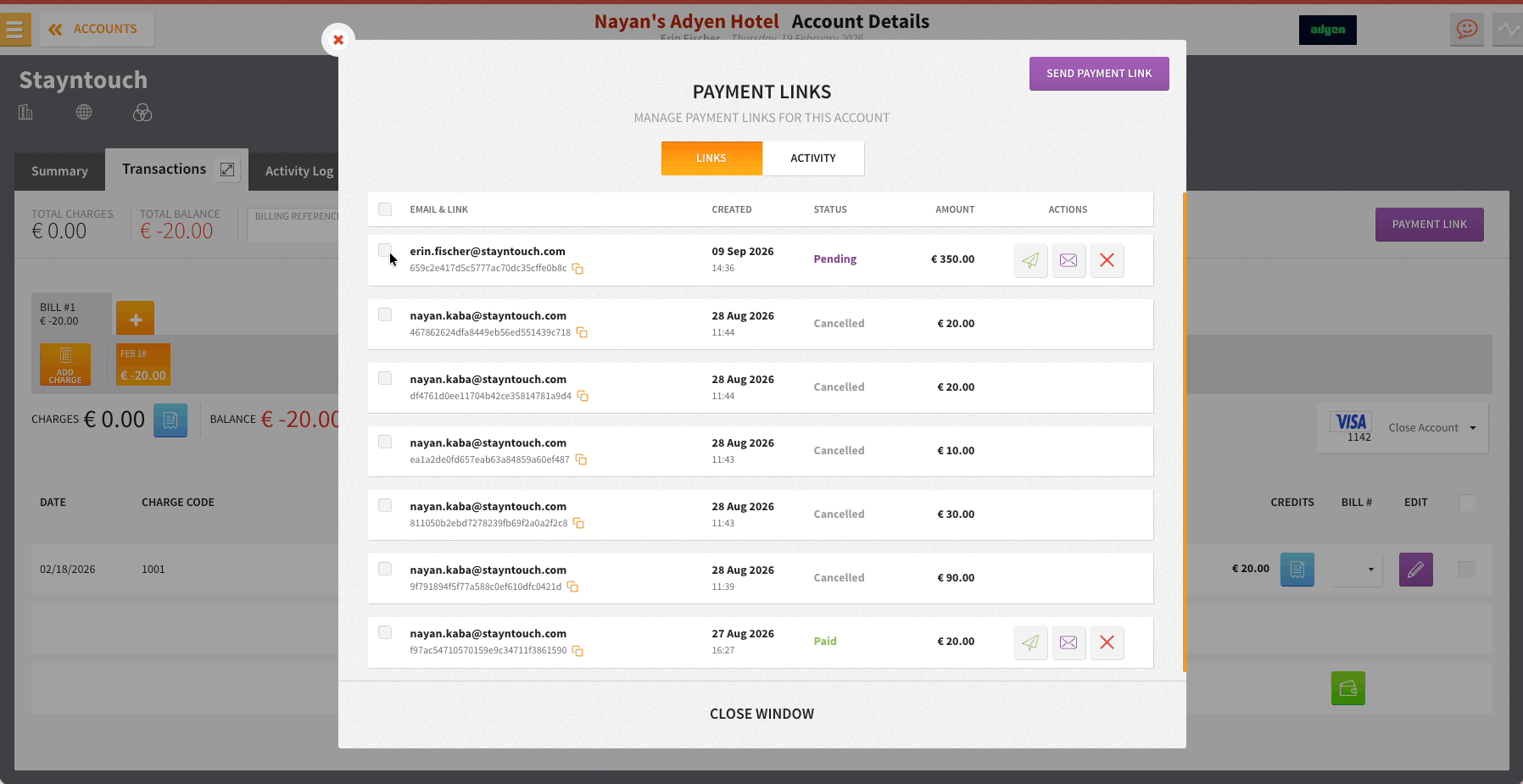Click the red X on the Paid €20.00 link
The width and height of the screenshot is (1523, 784).
click(1107, 642)
